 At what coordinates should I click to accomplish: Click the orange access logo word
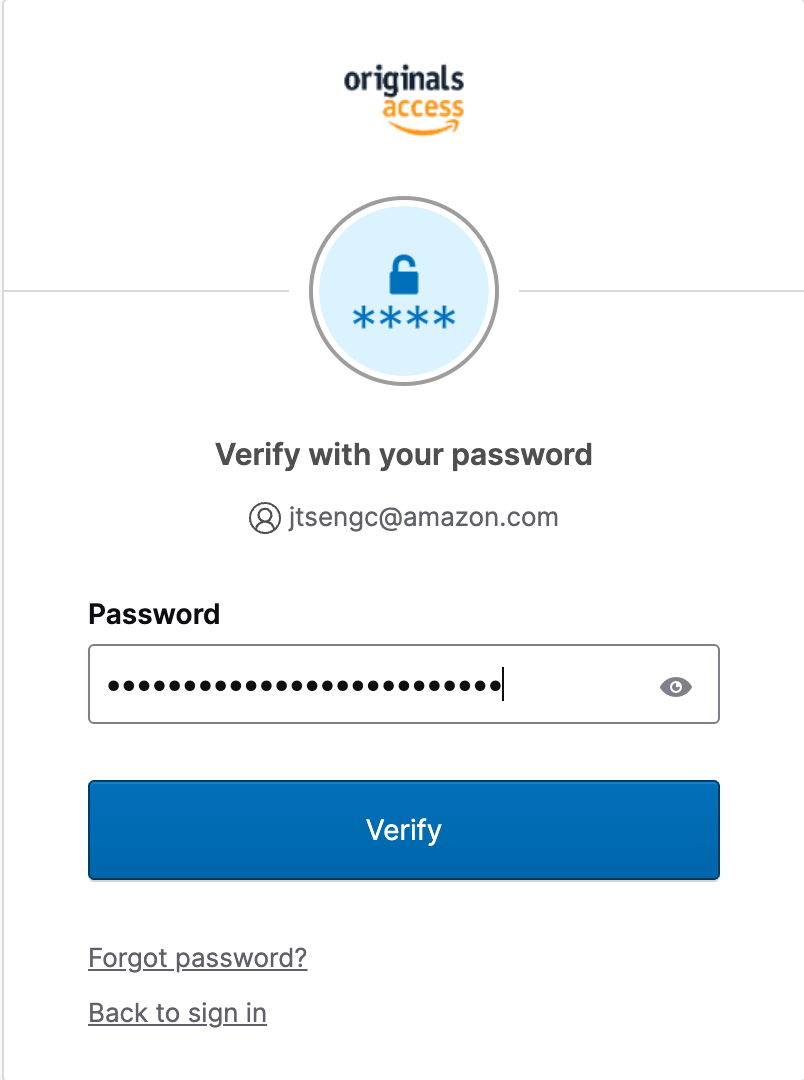click(423, 109)
